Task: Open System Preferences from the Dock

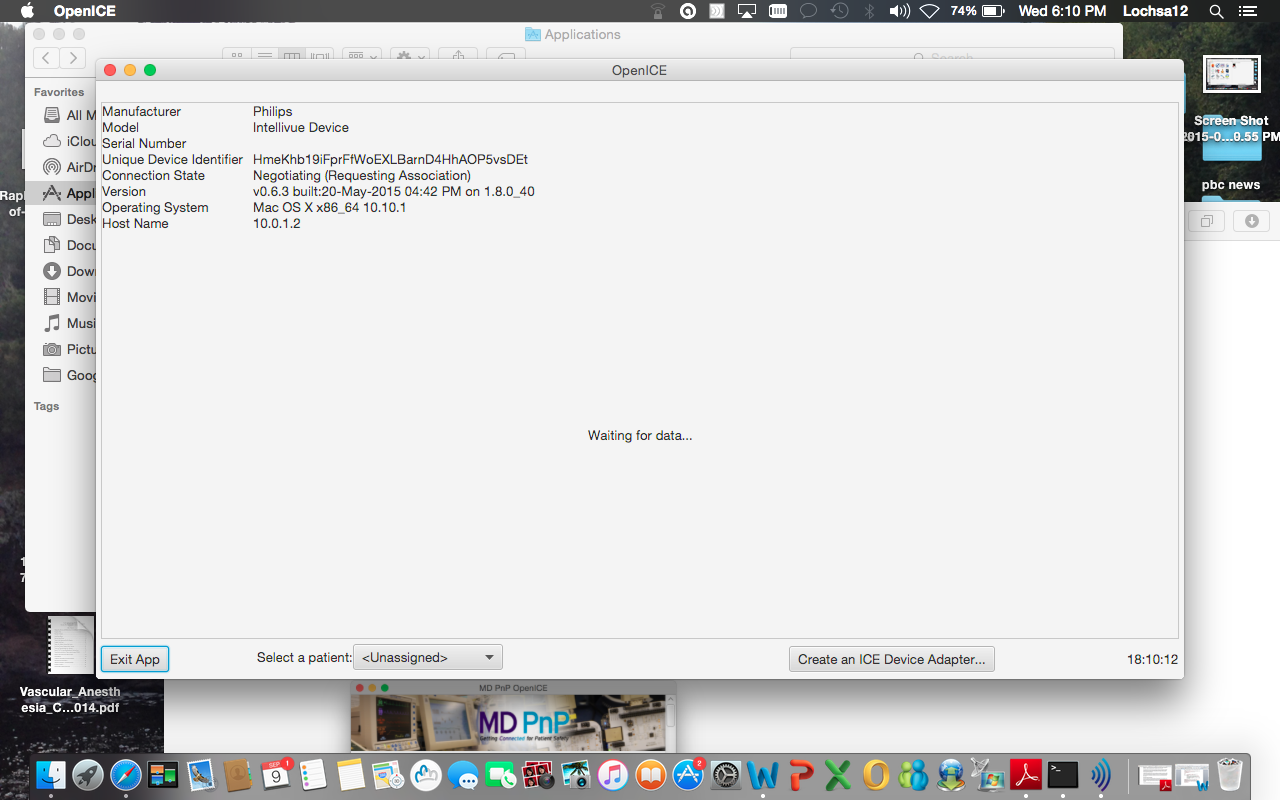Action: [x=725, y=774]
